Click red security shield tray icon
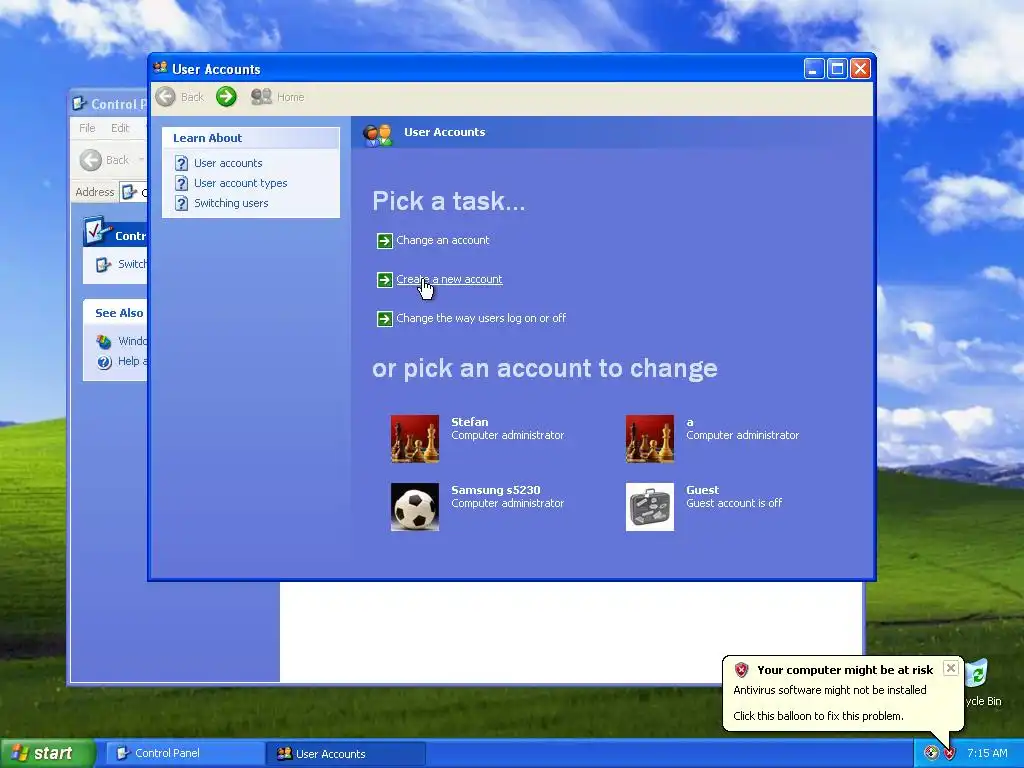 coord(949,753)
